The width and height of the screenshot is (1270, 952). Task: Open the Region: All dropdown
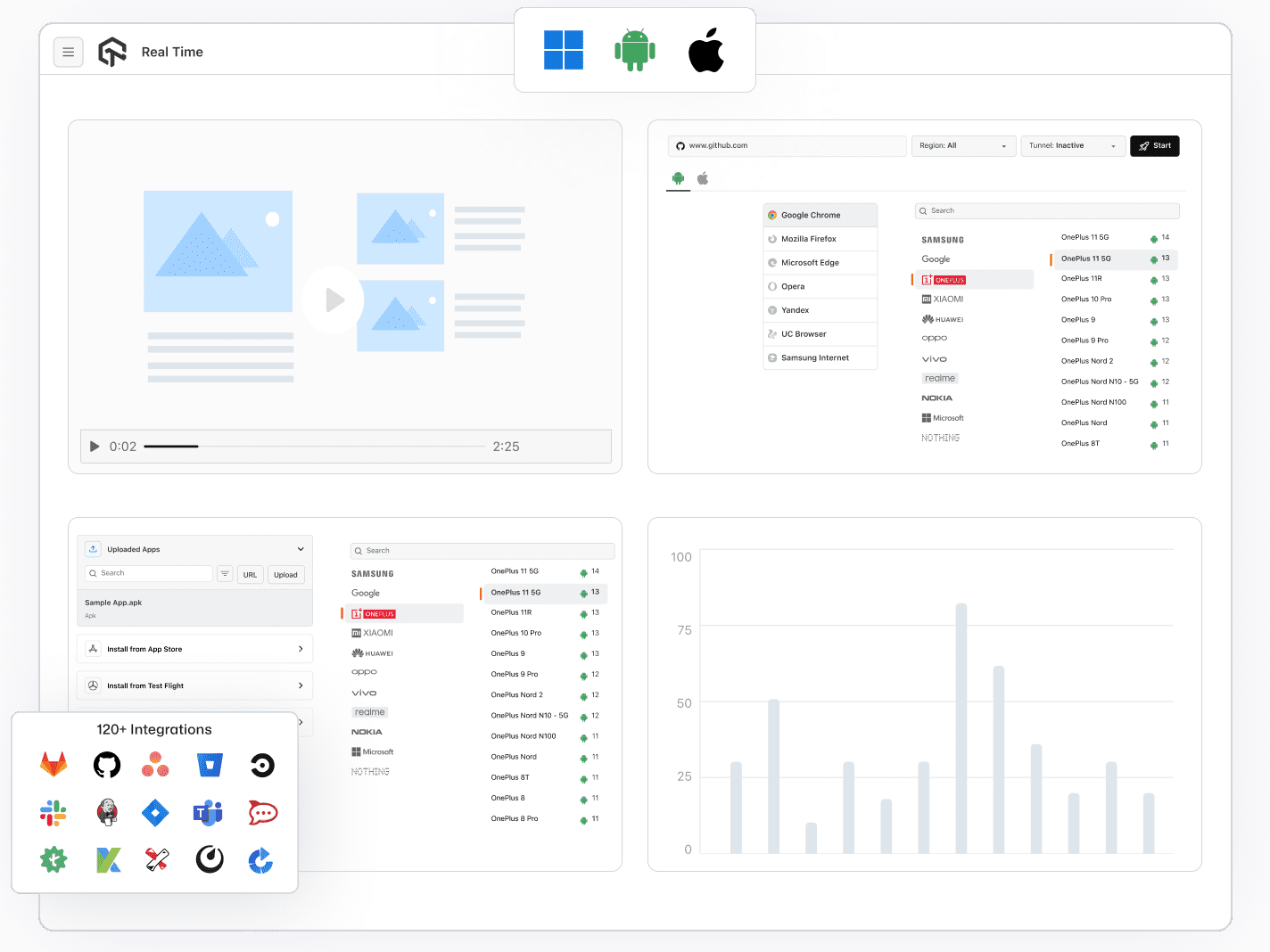[x=963, y=145]
